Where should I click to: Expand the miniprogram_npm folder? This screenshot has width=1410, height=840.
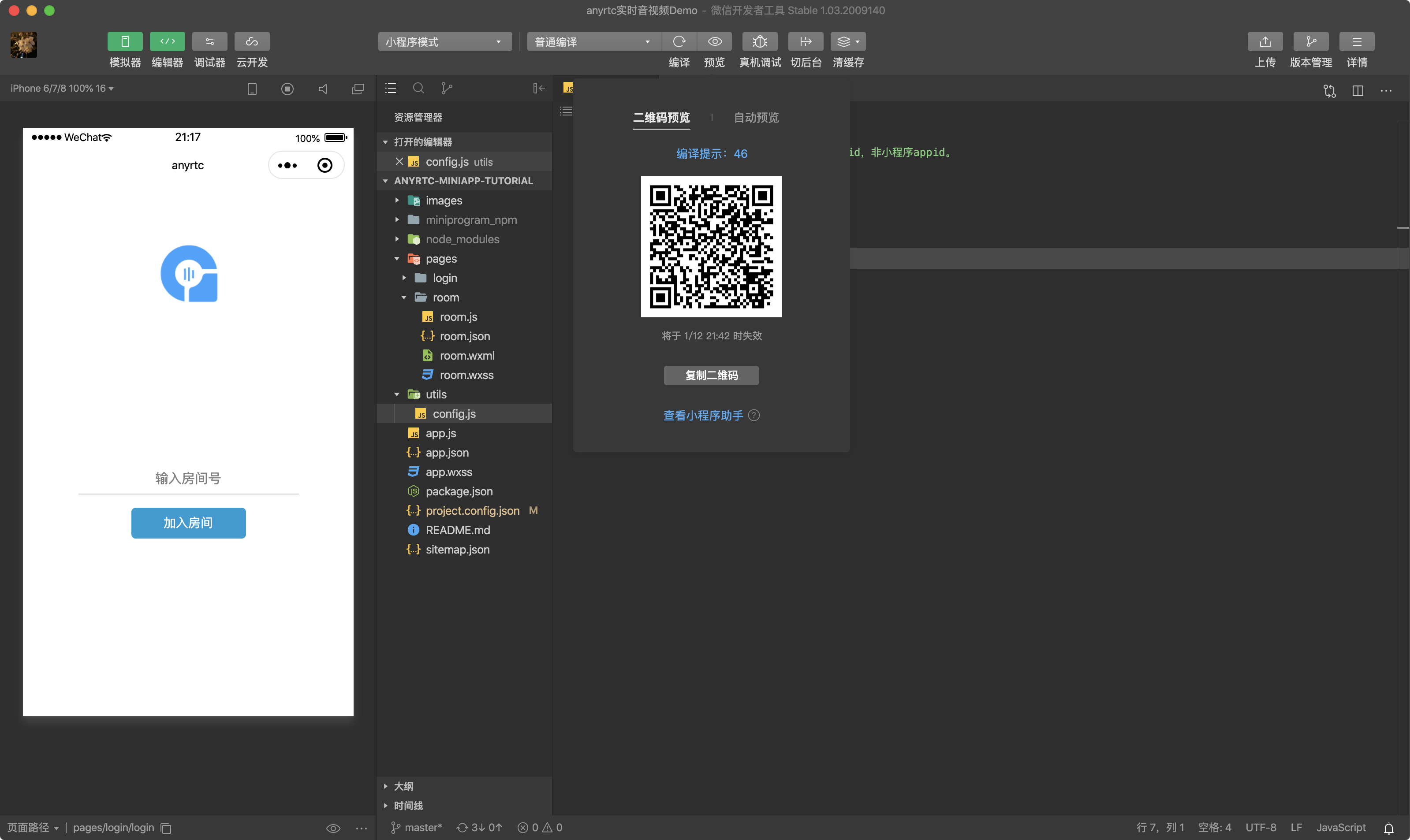(x=464, y=219)
